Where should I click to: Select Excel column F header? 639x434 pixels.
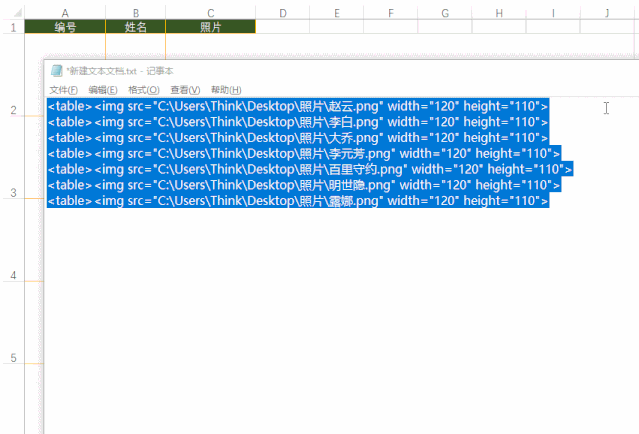tap(390, 13)
